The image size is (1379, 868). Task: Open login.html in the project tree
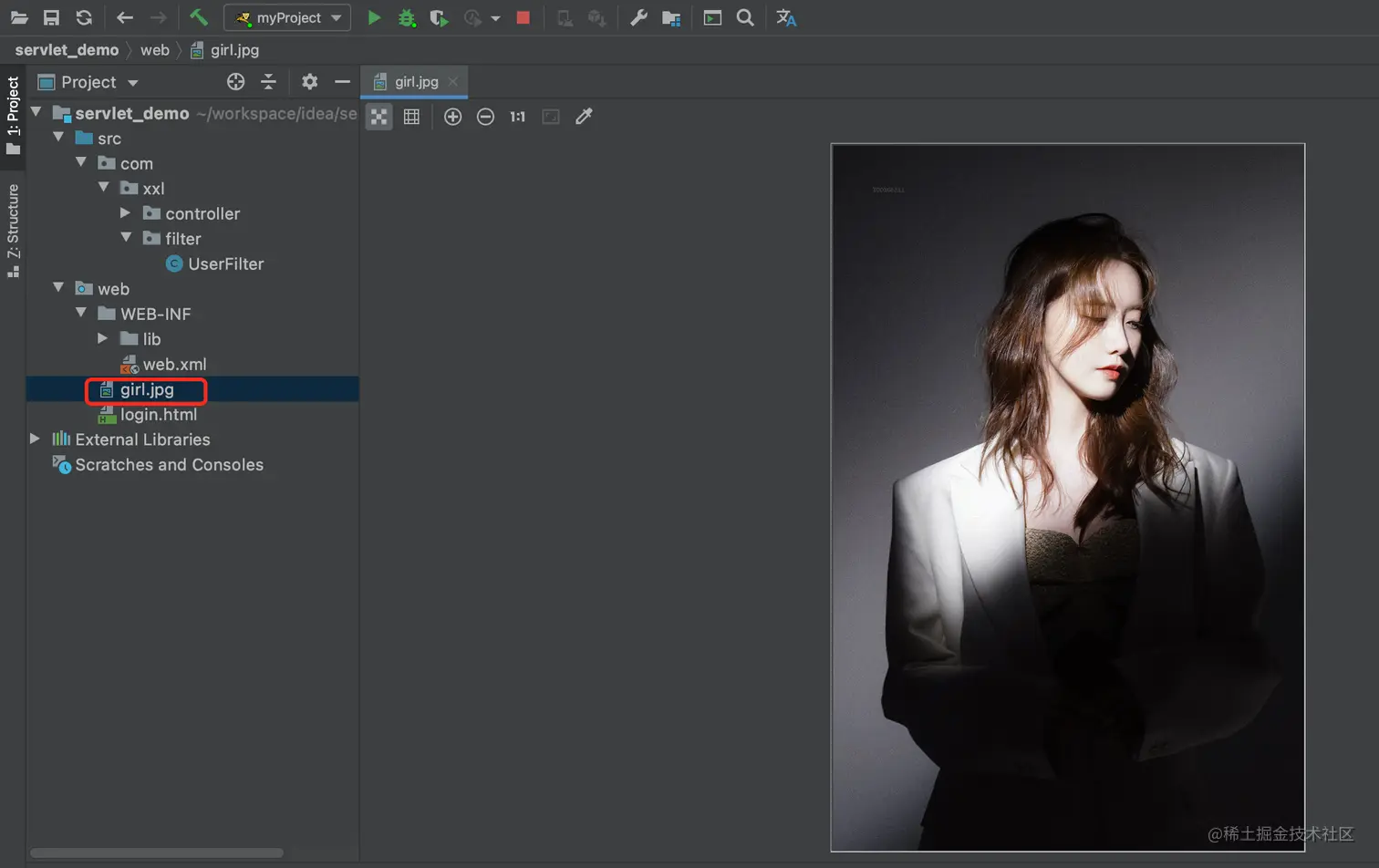click(x=159, y=414)
